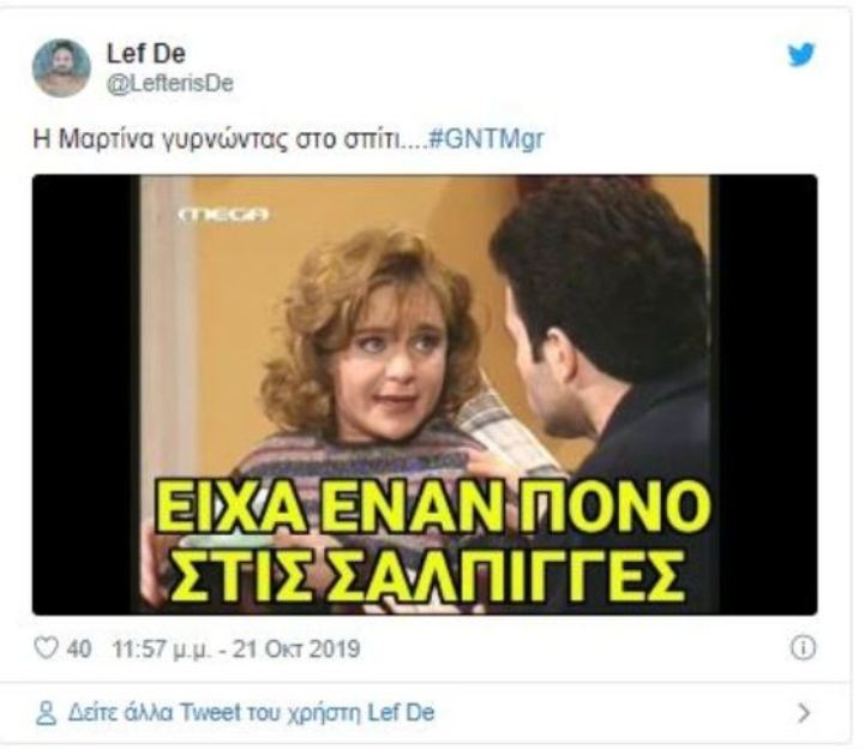Follow the #GNTMgr hashtag link
Image resolution: width=864 pixels, height=754 pixels.
point(486,139)
